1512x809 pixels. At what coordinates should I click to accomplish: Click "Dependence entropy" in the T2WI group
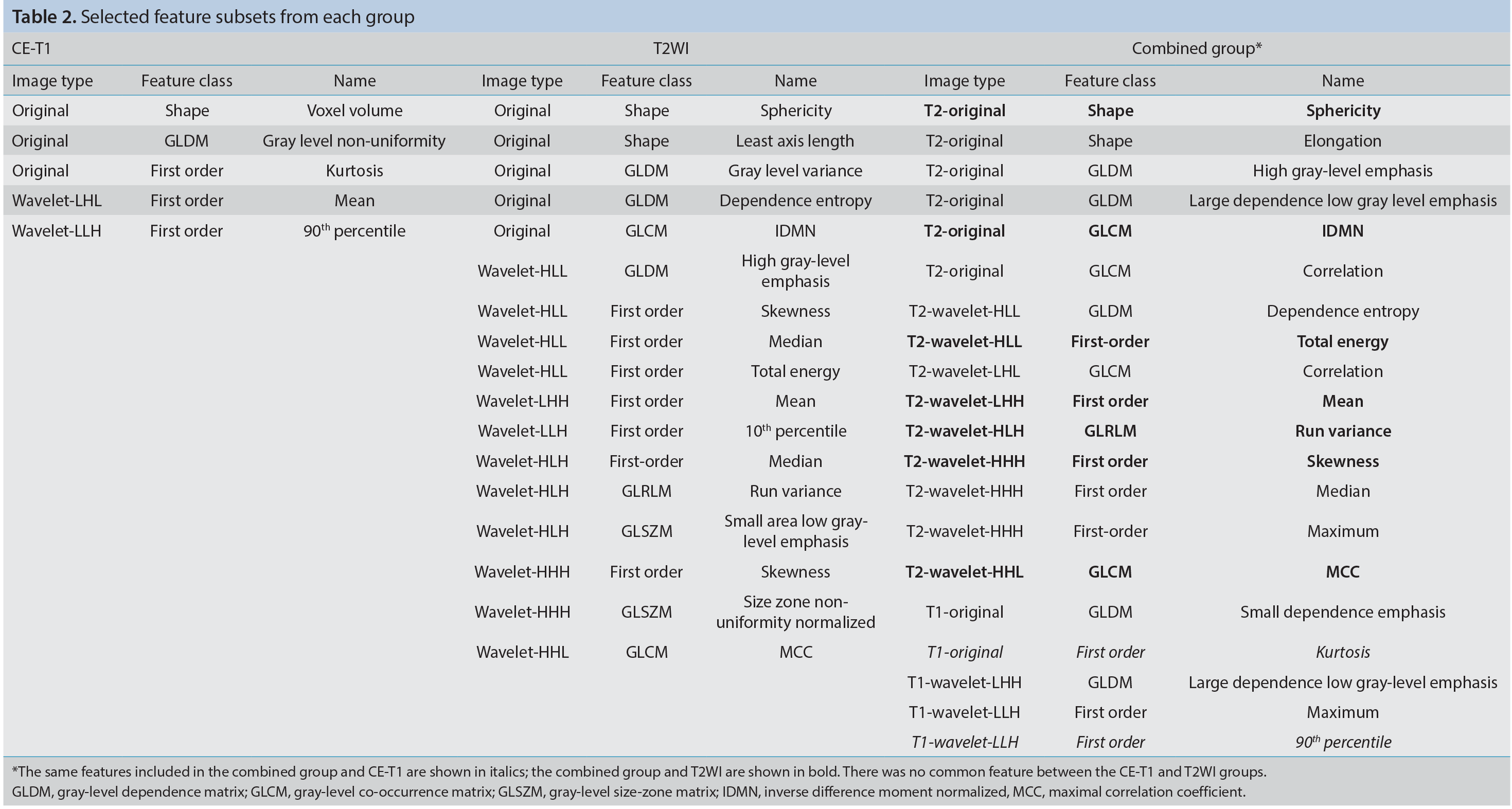pyautogui.click(x=795, y=201)
